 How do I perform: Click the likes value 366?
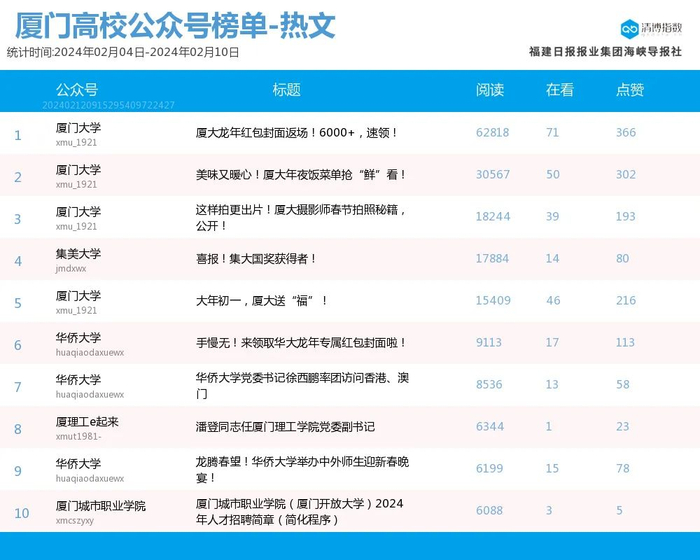pos(626,133)
